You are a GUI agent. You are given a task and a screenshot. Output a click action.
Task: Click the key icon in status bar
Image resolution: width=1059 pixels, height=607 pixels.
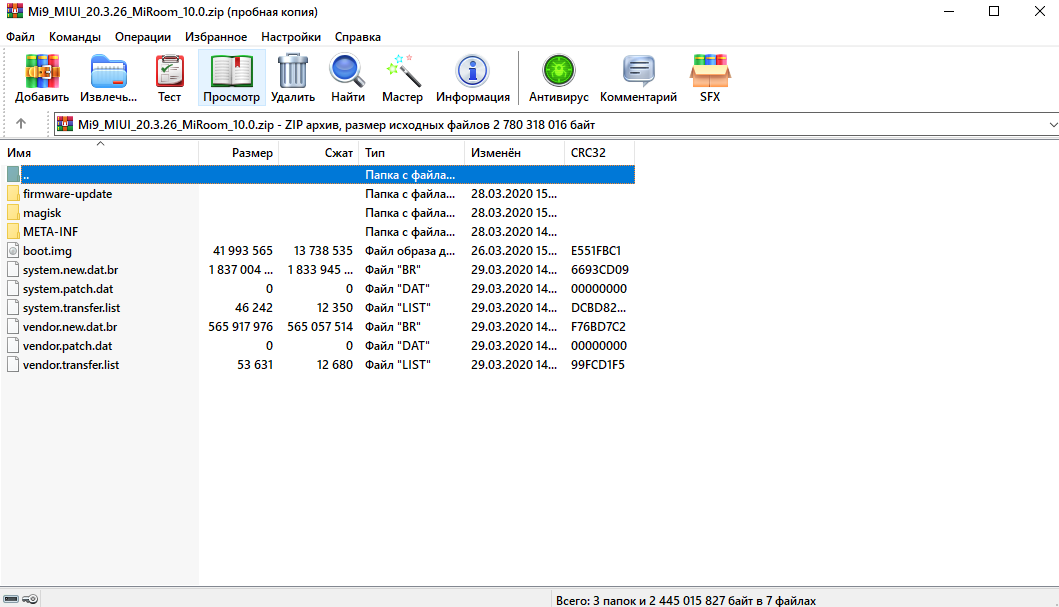(30, 599)
